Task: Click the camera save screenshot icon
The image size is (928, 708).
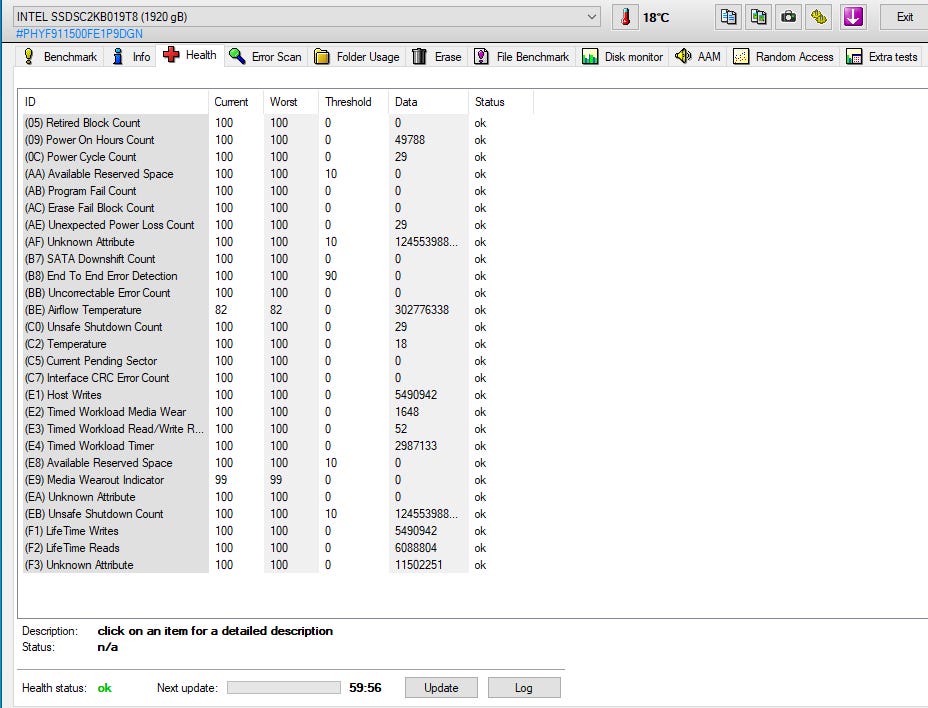Action: point(789,17)
